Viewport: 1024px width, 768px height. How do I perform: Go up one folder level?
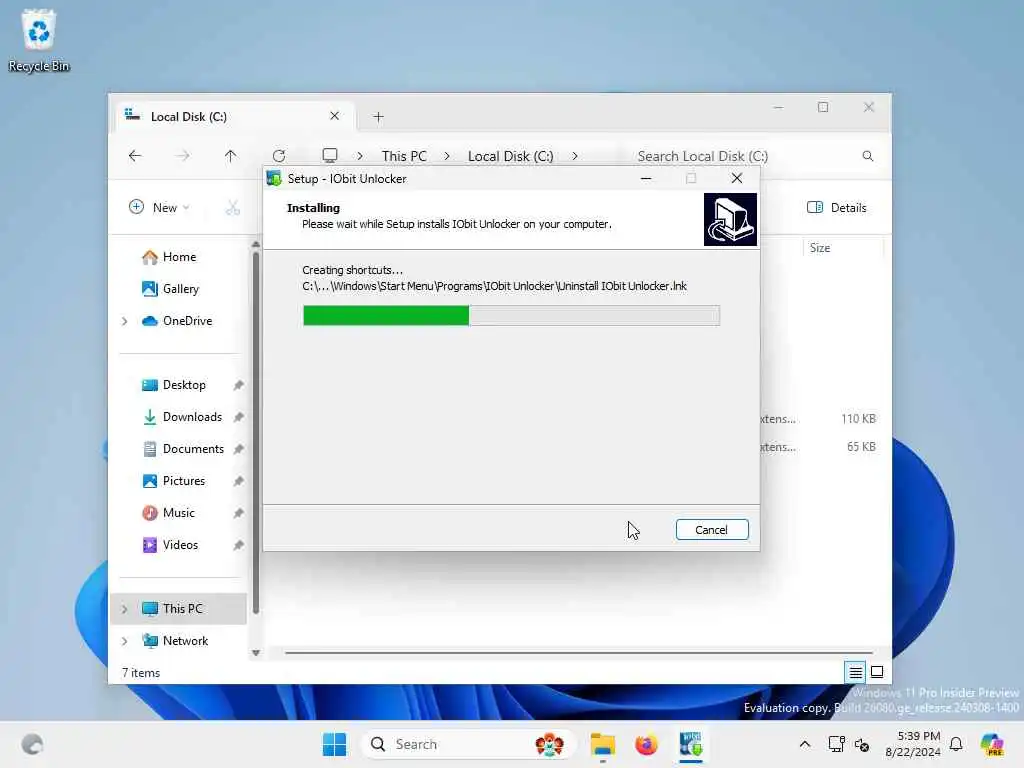[x=231, y=156]
